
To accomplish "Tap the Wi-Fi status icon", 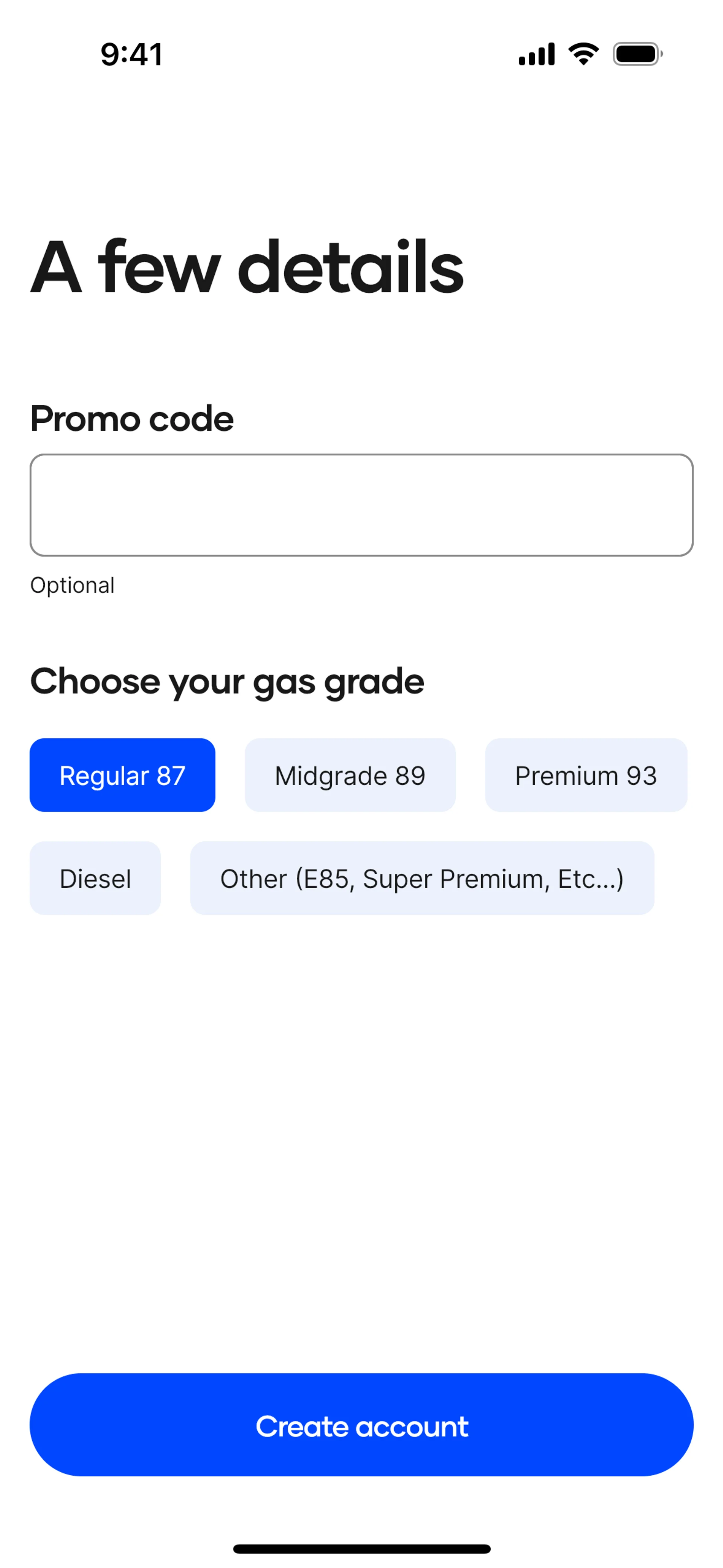I will click(583, 54).
